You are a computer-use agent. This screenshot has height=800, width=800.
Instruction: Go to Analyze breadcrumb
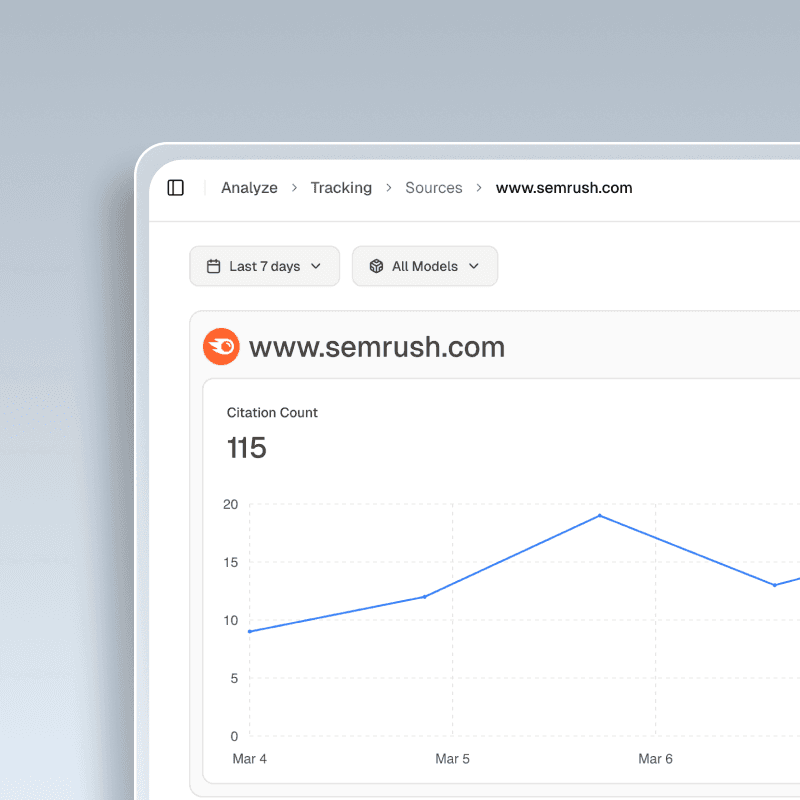pyautogui.click(x=249, y=188)
